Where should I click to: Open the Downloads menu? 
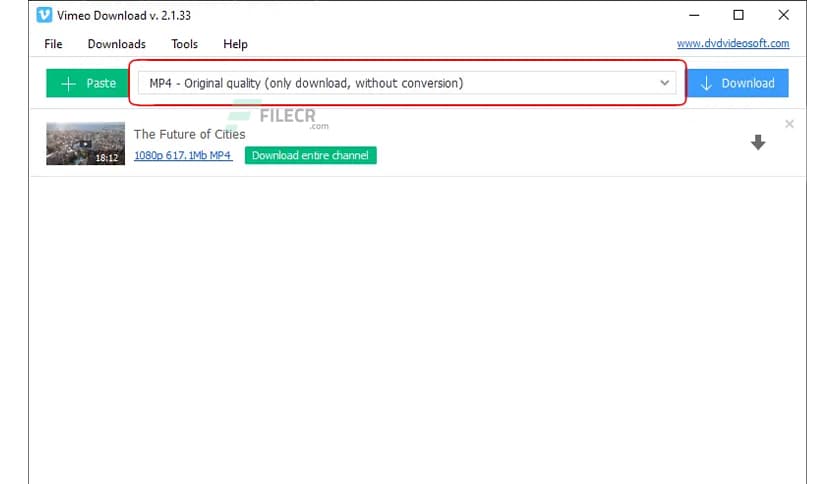coord(116,44)
